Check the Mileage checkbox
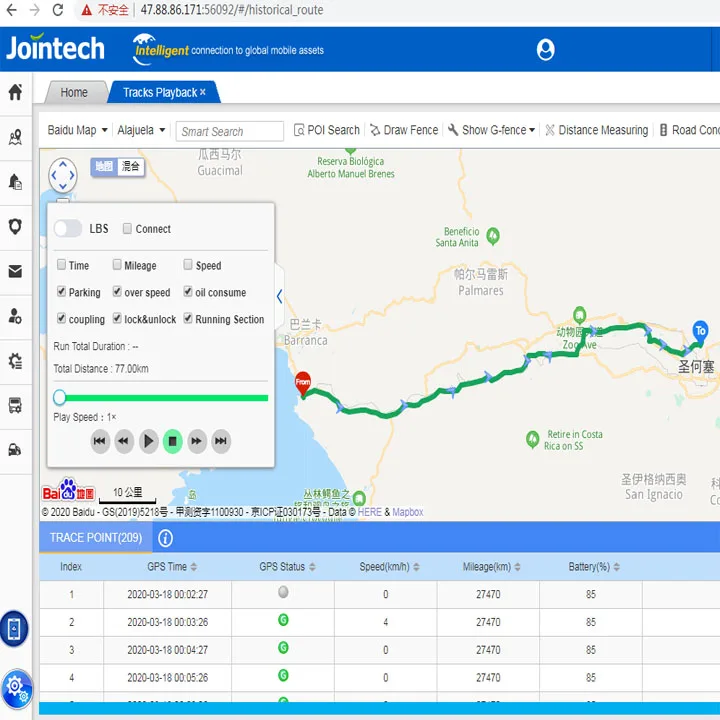 click(x=117, y=265)
